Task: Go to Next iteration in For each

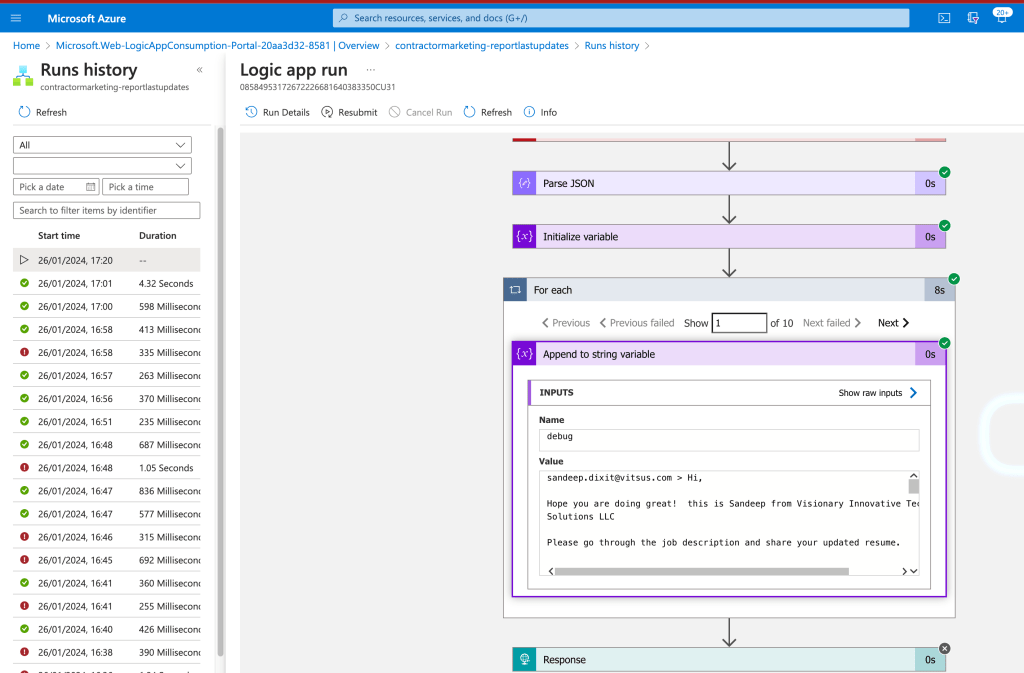Action: [x=893, y=322]
